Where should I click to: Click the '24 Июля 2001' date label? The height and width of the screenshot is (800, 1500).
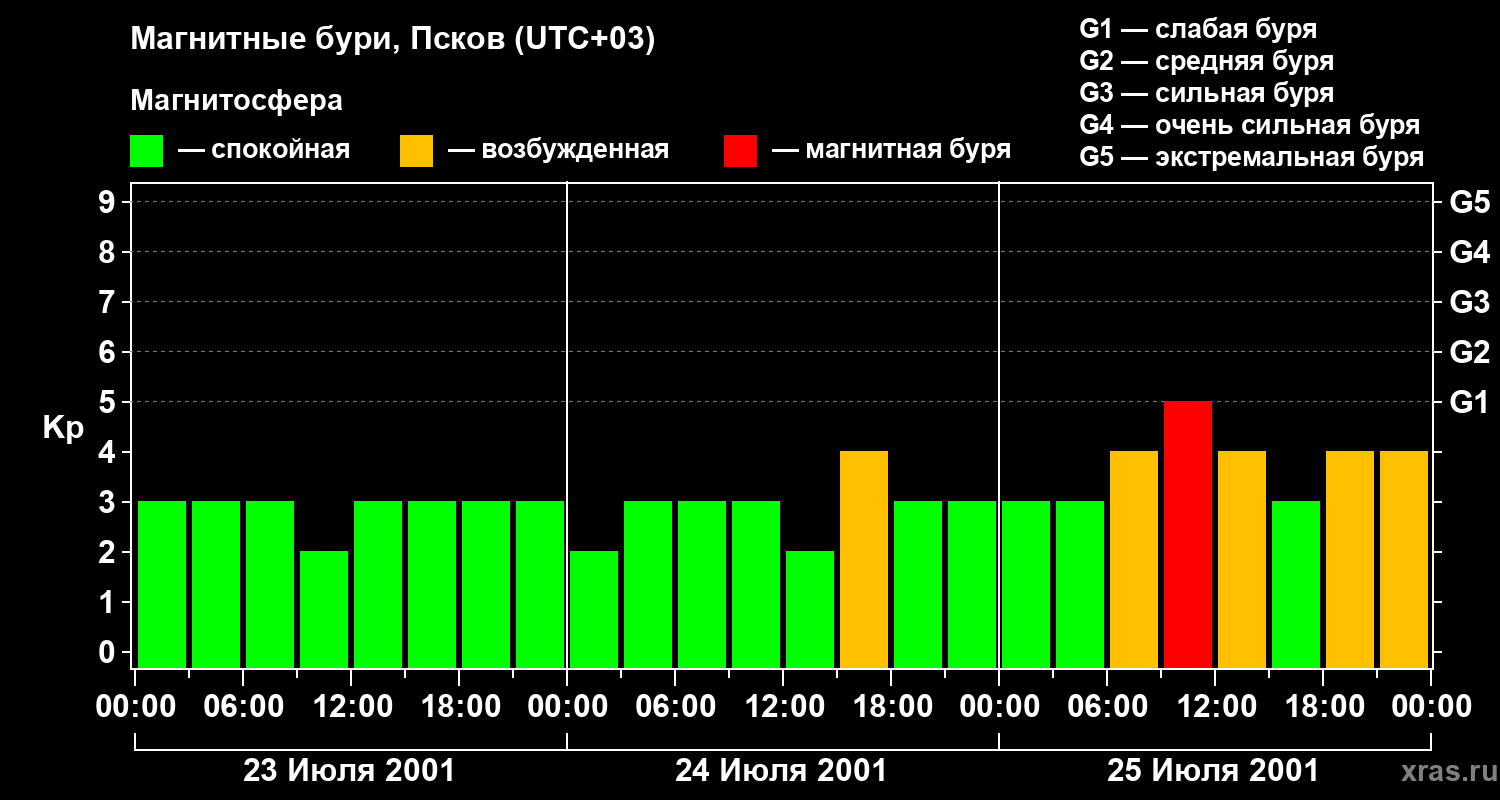[782, 771]
